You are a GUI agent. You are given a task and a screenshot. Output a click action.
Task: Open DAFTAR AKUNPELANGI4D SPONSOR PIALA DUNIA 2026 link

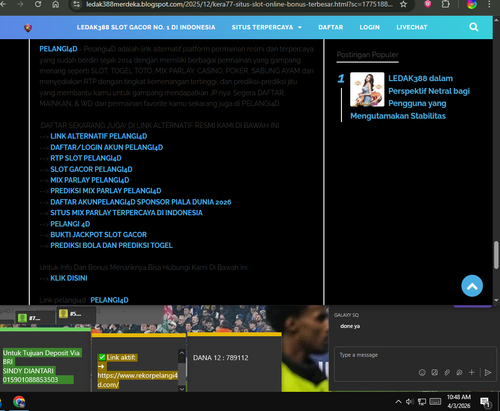click(x=141, y=202)
